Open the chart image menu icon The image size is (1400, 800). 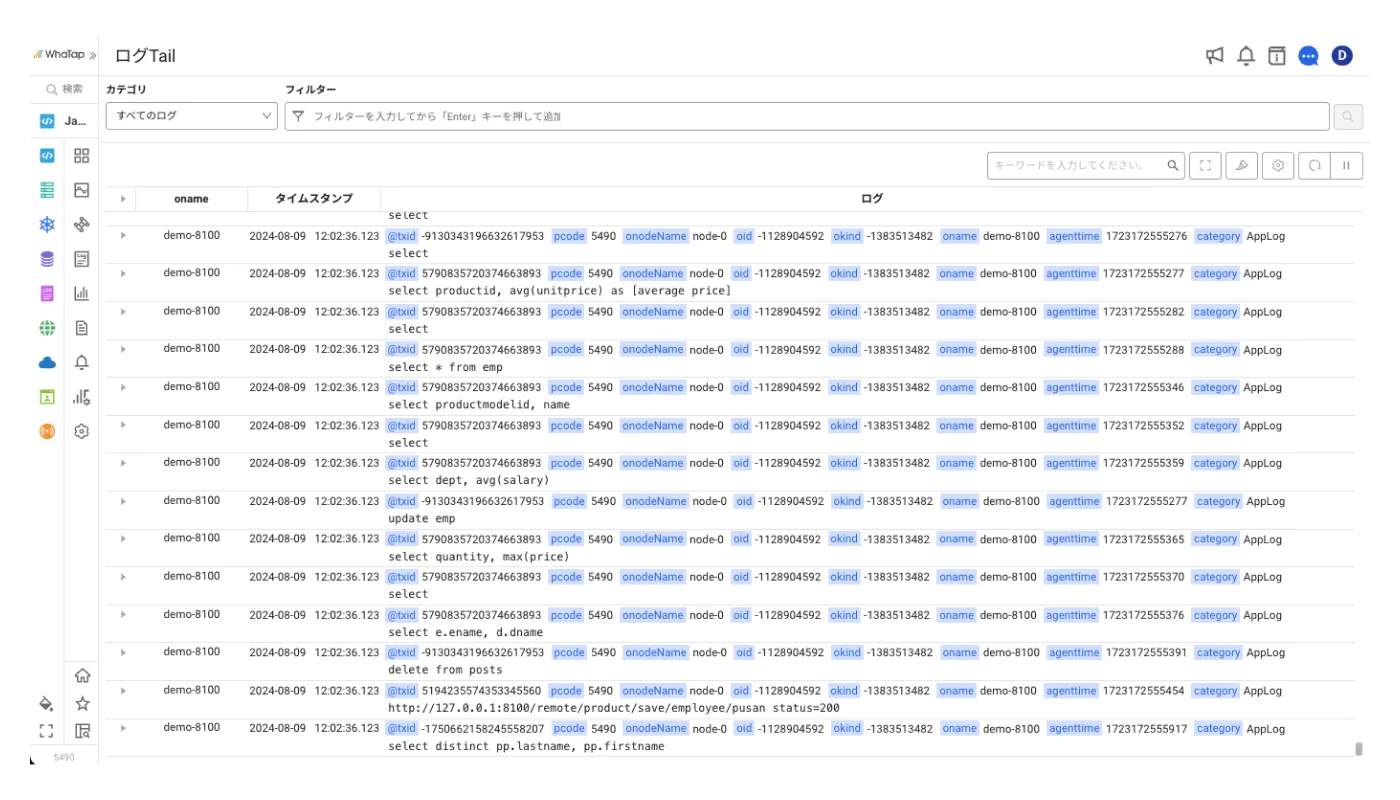[x=82, y=190]
